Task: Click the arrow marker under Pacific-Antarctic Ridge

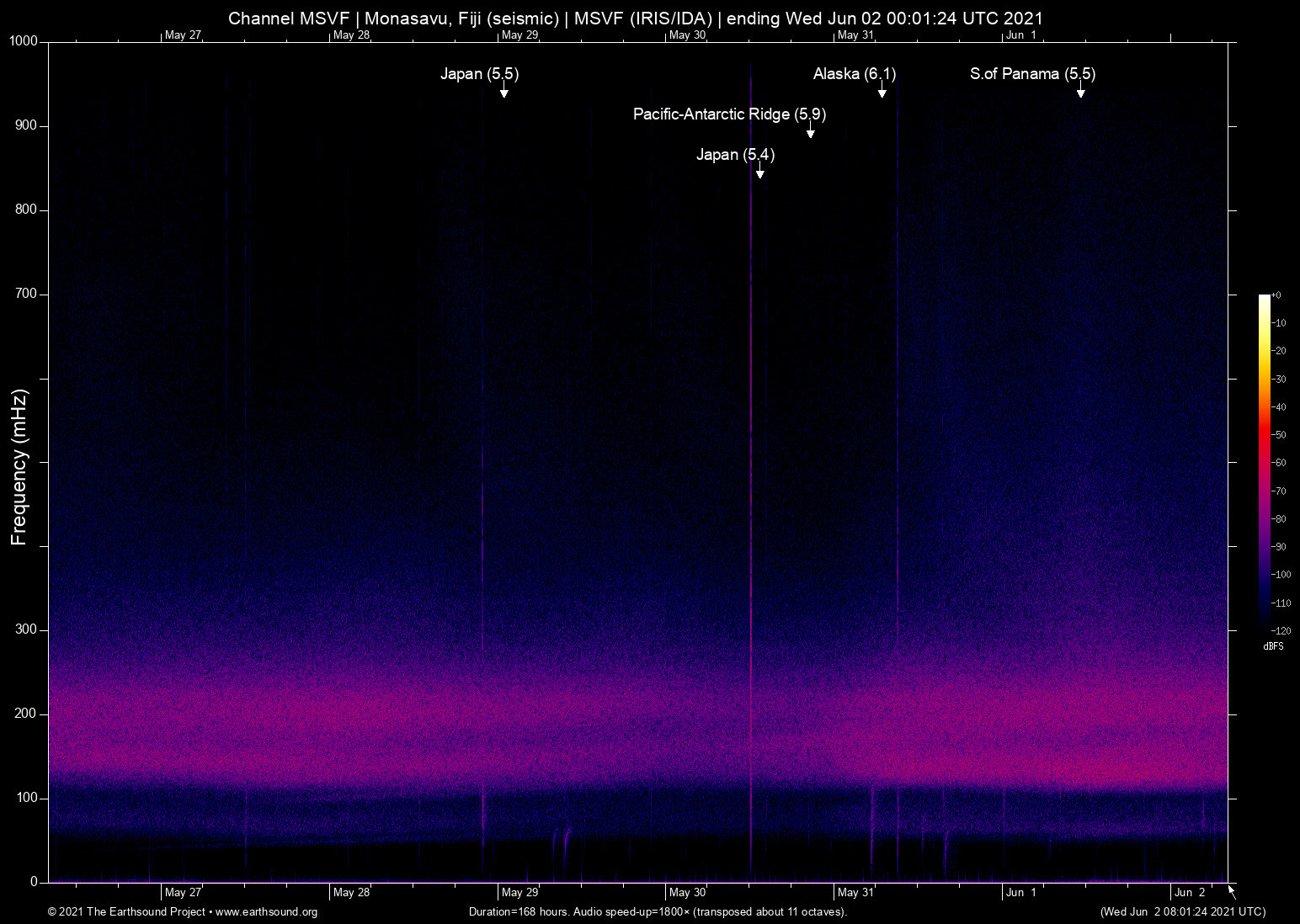Action: (810, 131)
